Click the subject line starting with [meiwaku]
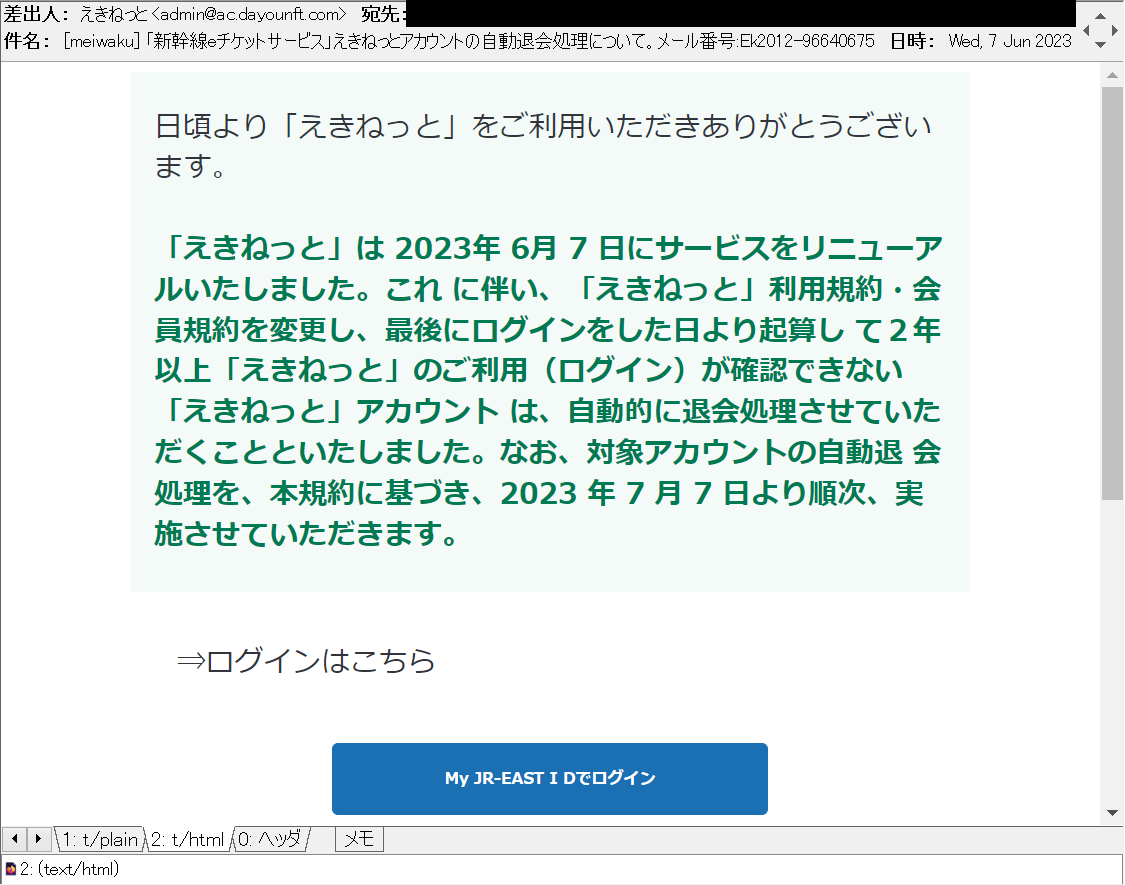This screenshot has width=1125, height=885. click(469, 41)
